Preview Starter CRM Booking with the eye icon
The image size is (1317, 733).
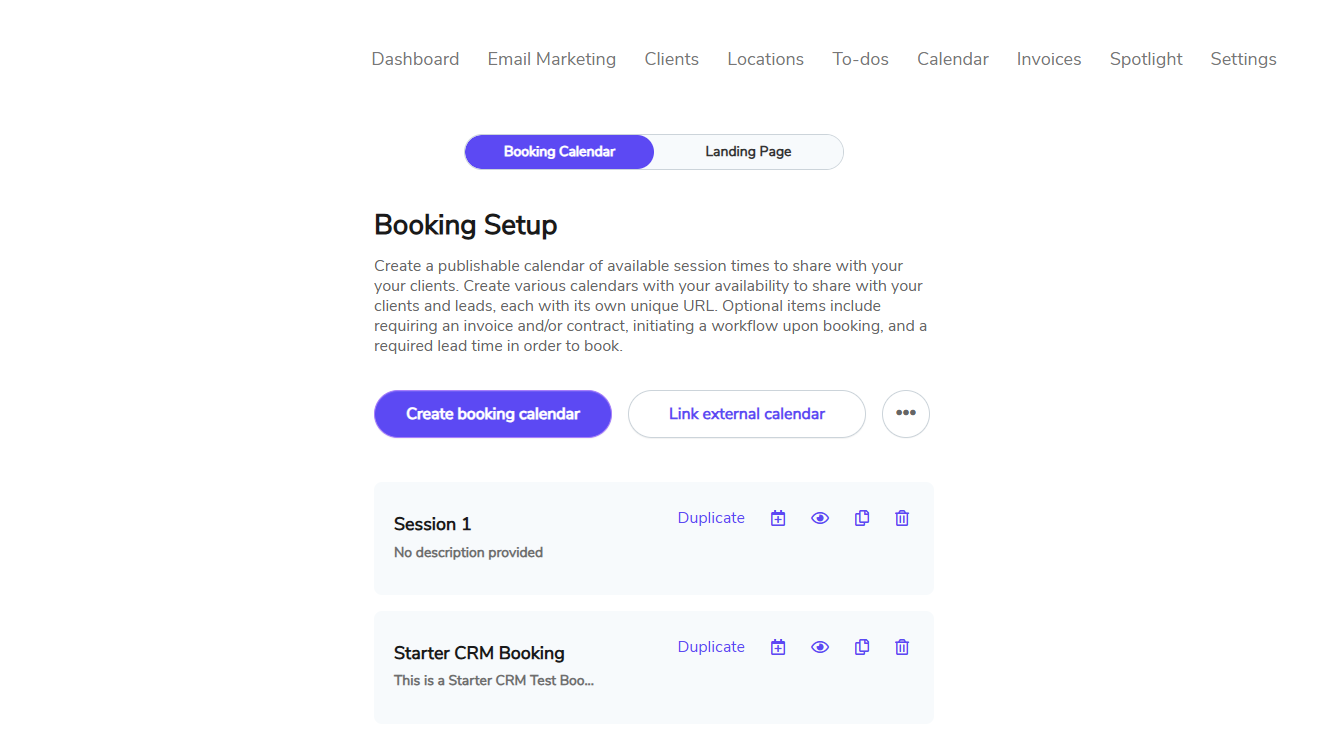coord(820,647)
